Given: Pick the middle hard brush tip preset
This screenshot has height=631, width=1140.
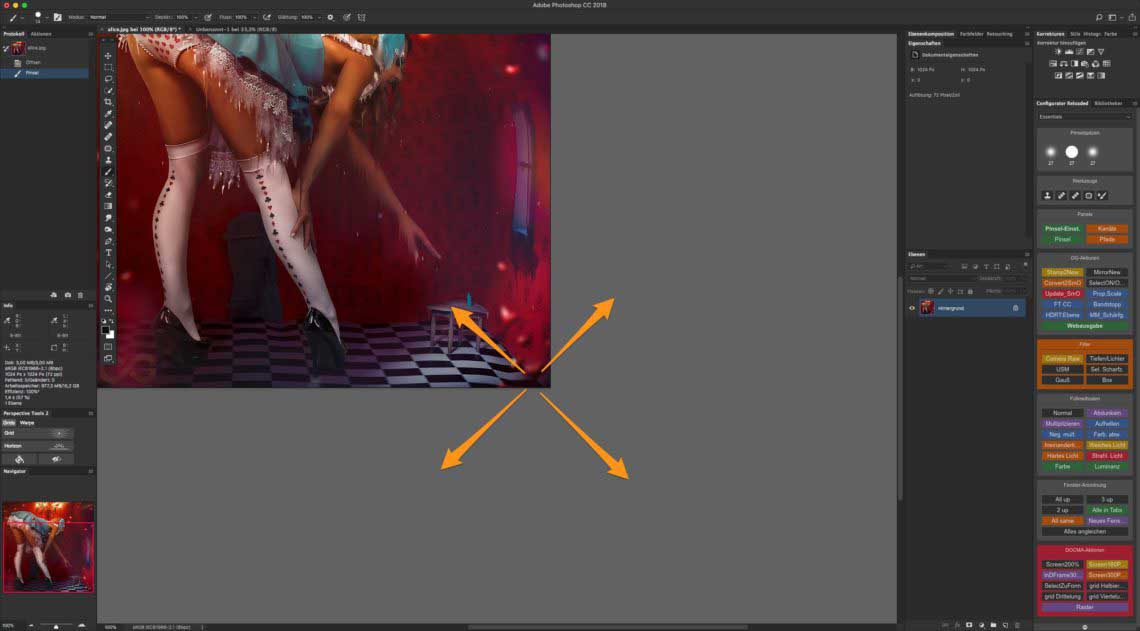Looking at the screenshot, I should pos(1072,152).
